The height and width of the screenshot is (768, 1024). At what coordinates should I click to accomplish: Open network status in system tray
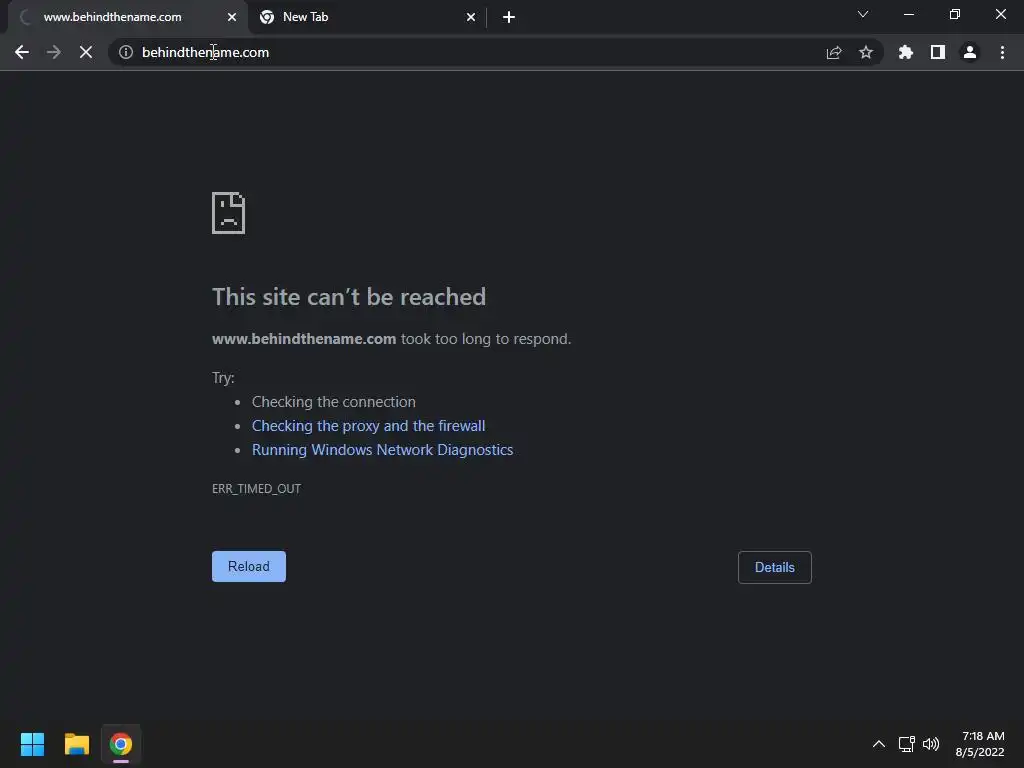coord(906,744)
